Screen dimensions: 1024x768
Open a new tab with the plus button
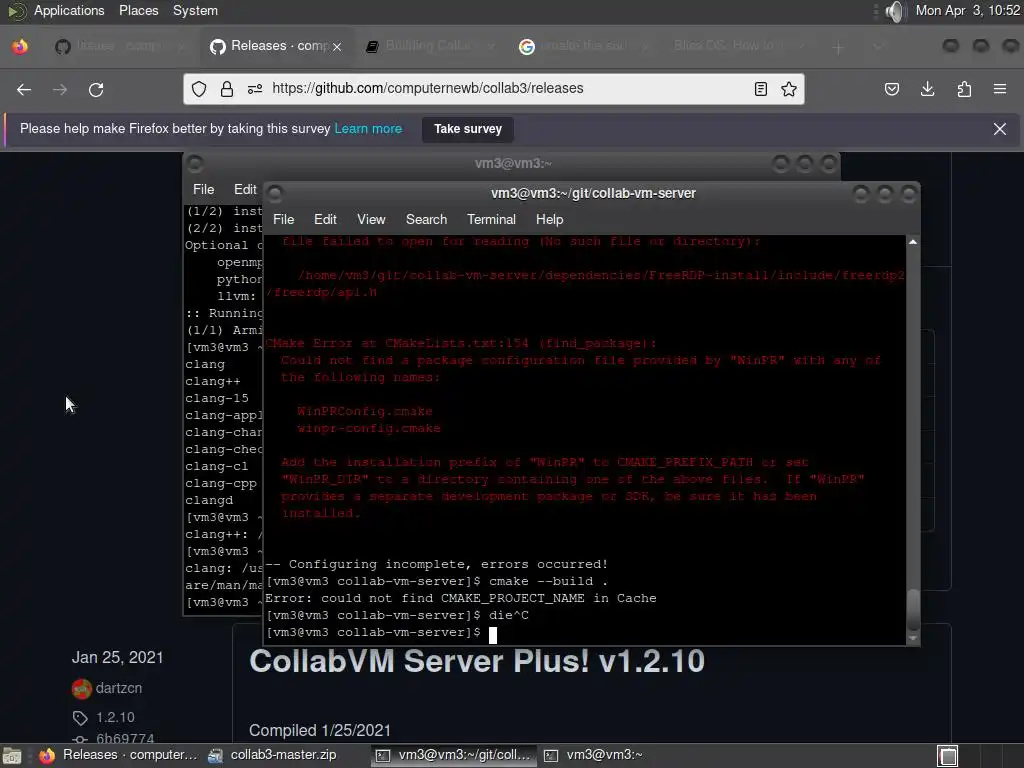838,47
